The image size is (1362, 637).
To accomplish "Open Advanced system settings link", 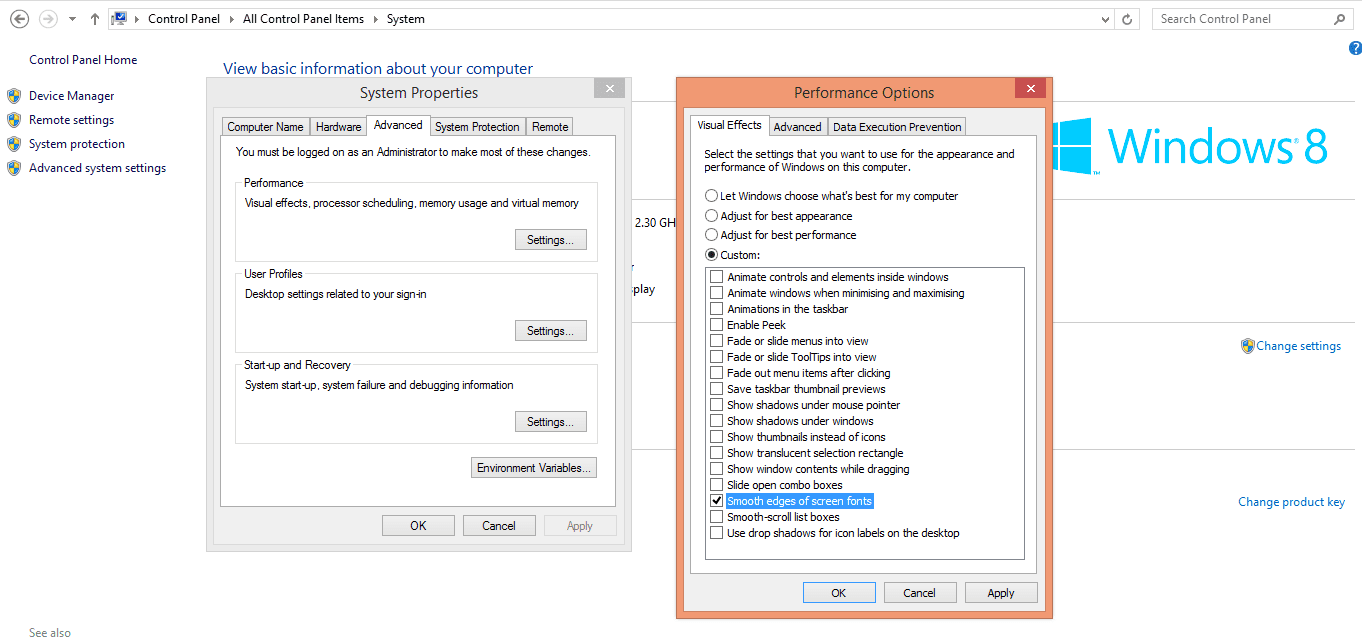I will [x=98, y=168].
